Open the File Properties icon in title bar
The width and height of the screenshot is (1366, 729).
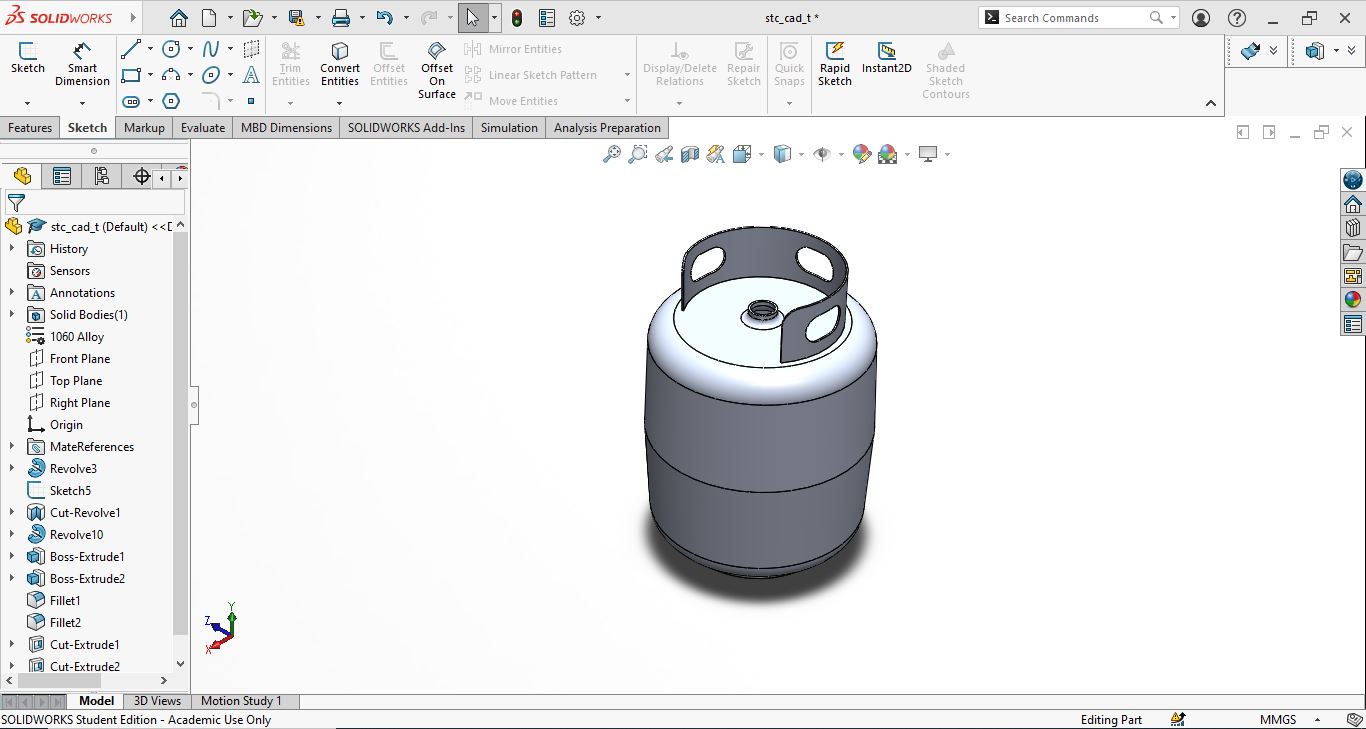pyautogui.click(x=546, y=18)
